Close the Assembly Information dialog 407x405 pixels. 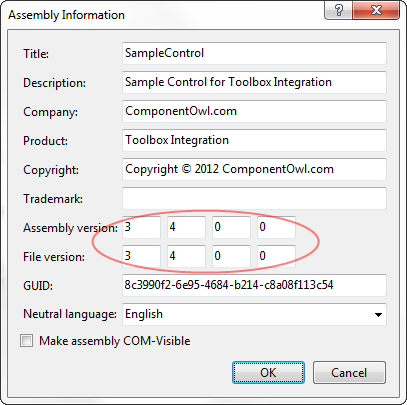[376, 10]
